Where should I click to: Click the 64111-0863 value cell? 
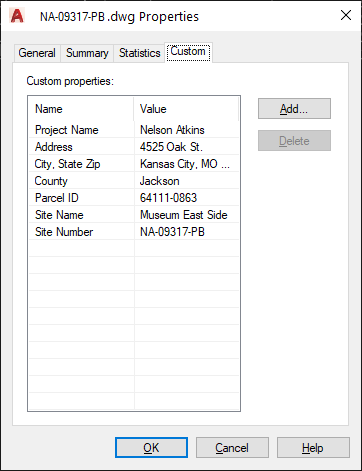pos(187,198)
